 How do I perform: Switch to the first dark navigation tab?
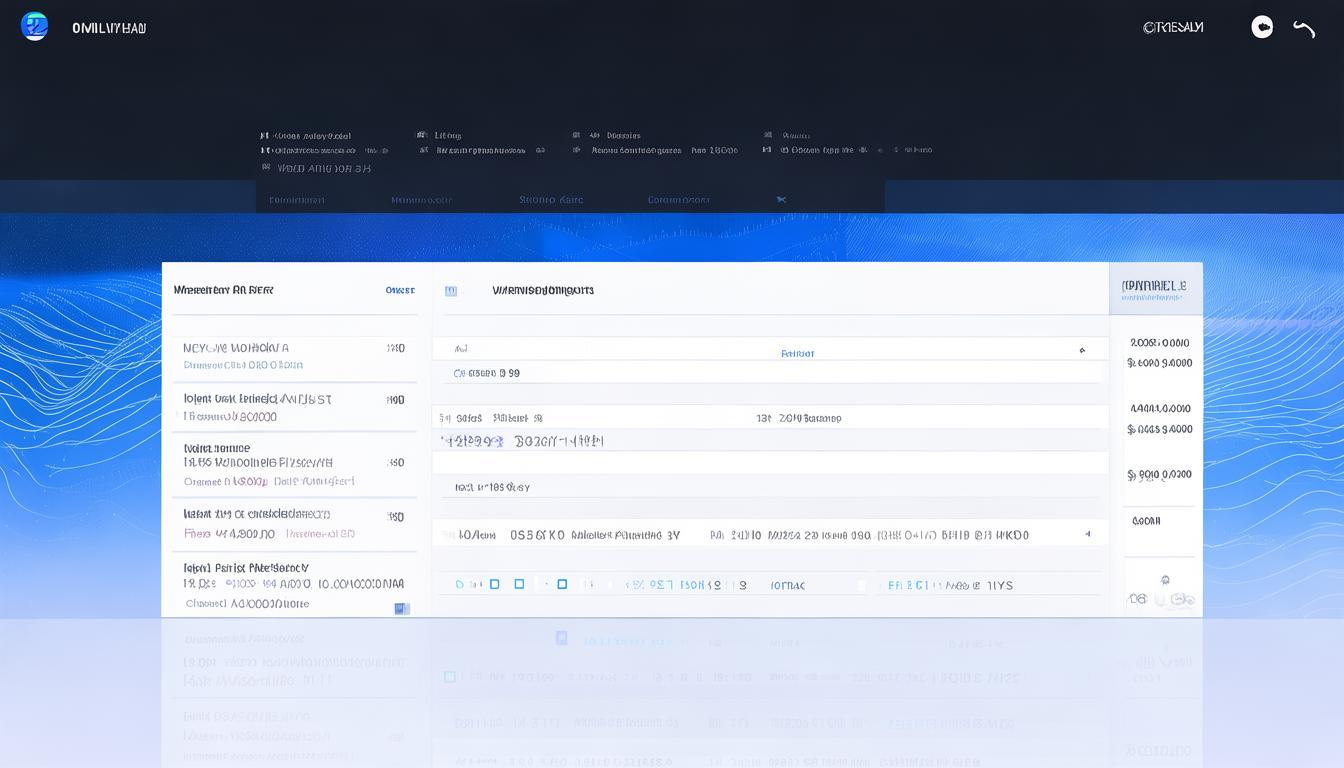(x=297, y=199)
